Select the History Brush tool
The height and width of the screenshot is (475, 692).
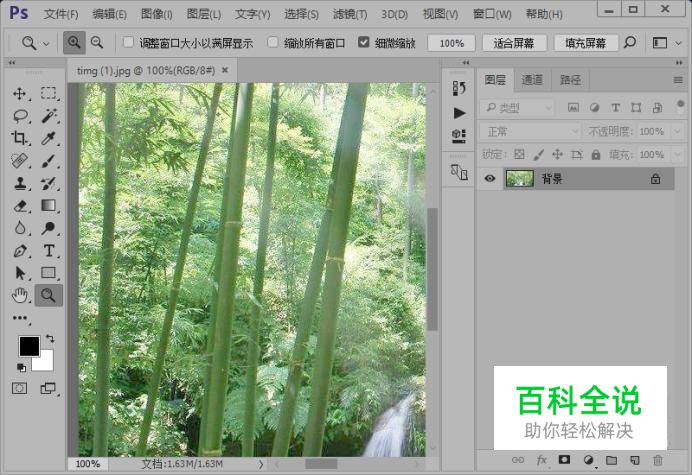coord(49,183)
